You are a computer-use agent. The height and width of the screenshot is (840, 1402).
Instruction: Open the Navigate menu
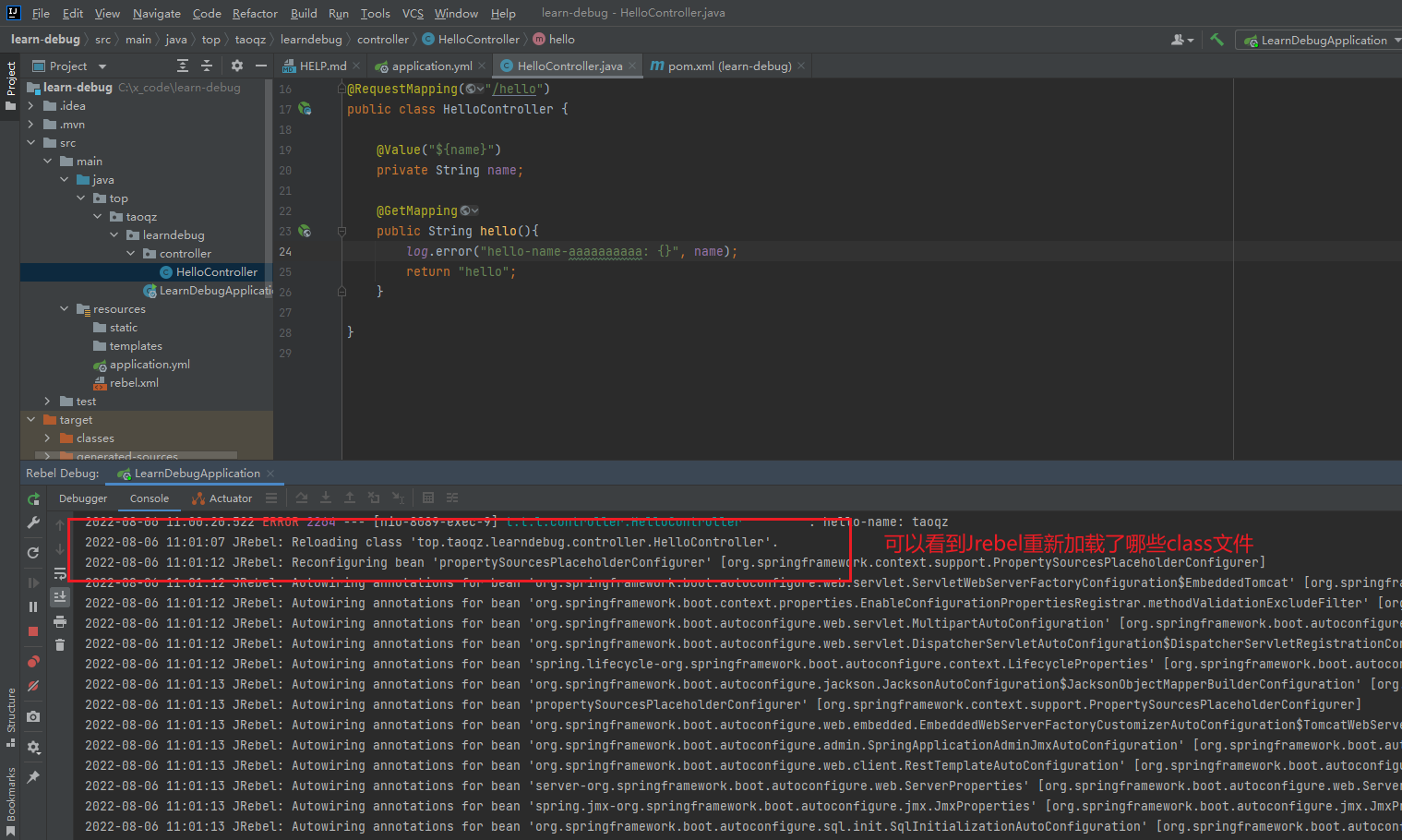[156, 13]
